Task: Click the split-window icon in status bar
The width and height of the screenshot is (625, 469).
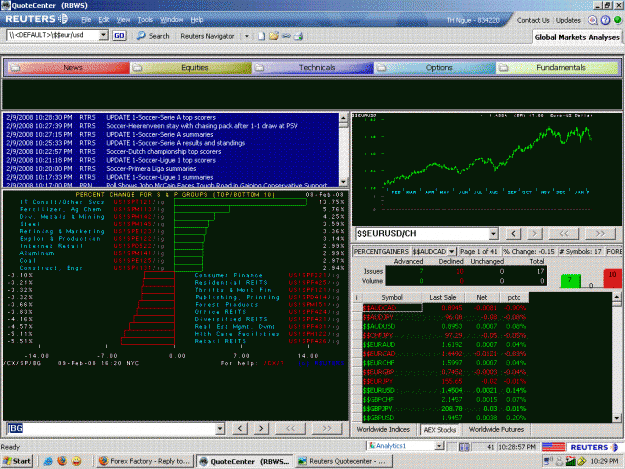Action: coord(464,447)
